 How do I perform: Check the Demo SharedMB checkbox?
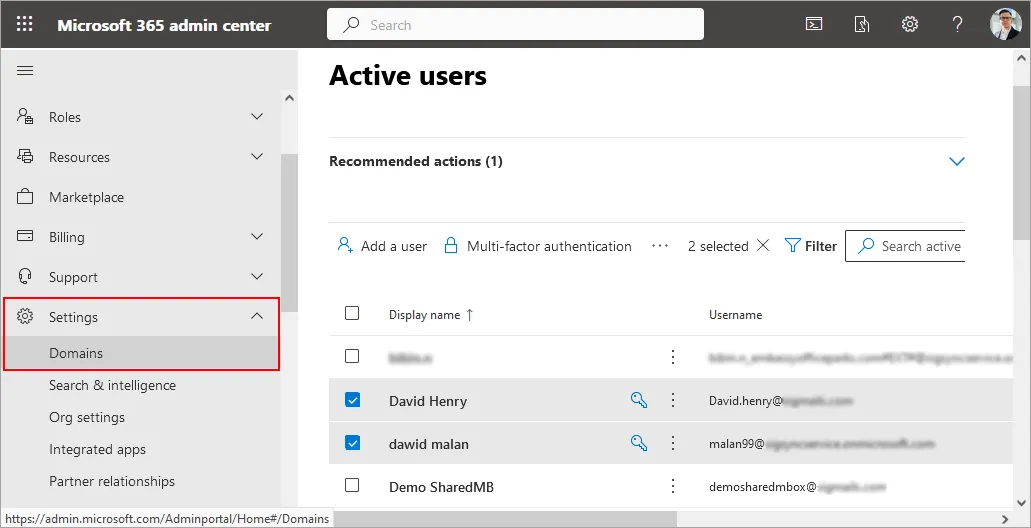coord(352,485)
